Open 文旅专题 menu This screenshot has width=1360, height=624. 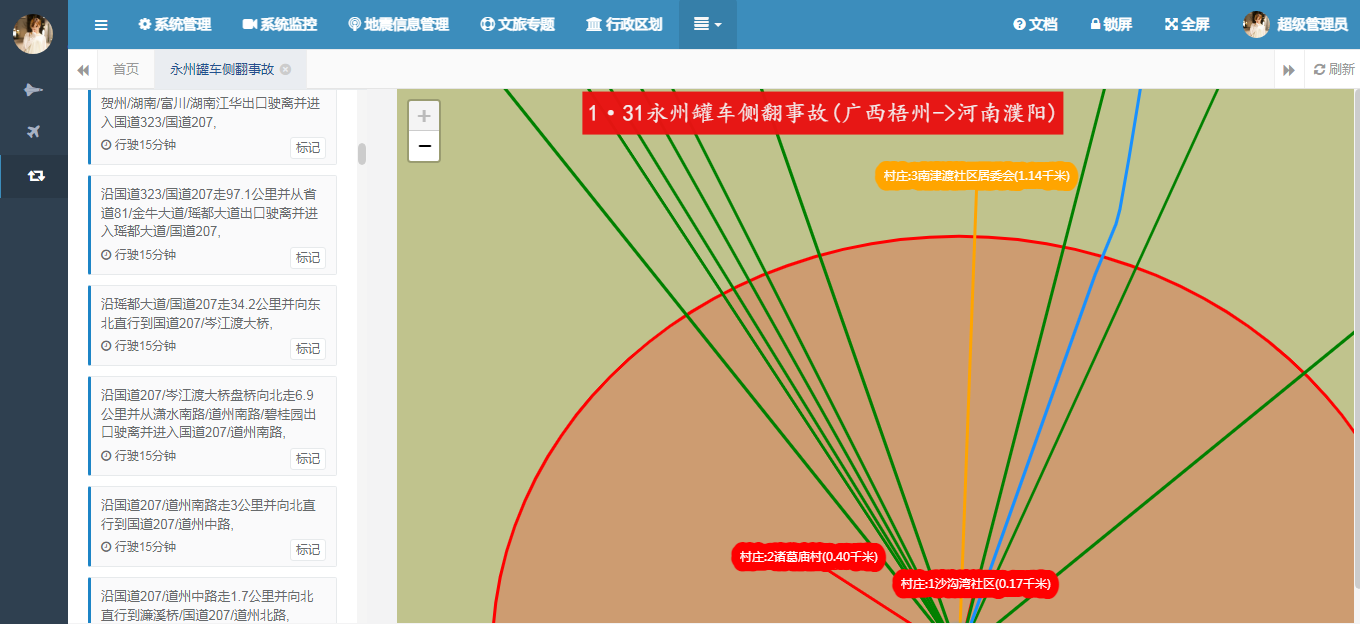[x=517, y=24]
